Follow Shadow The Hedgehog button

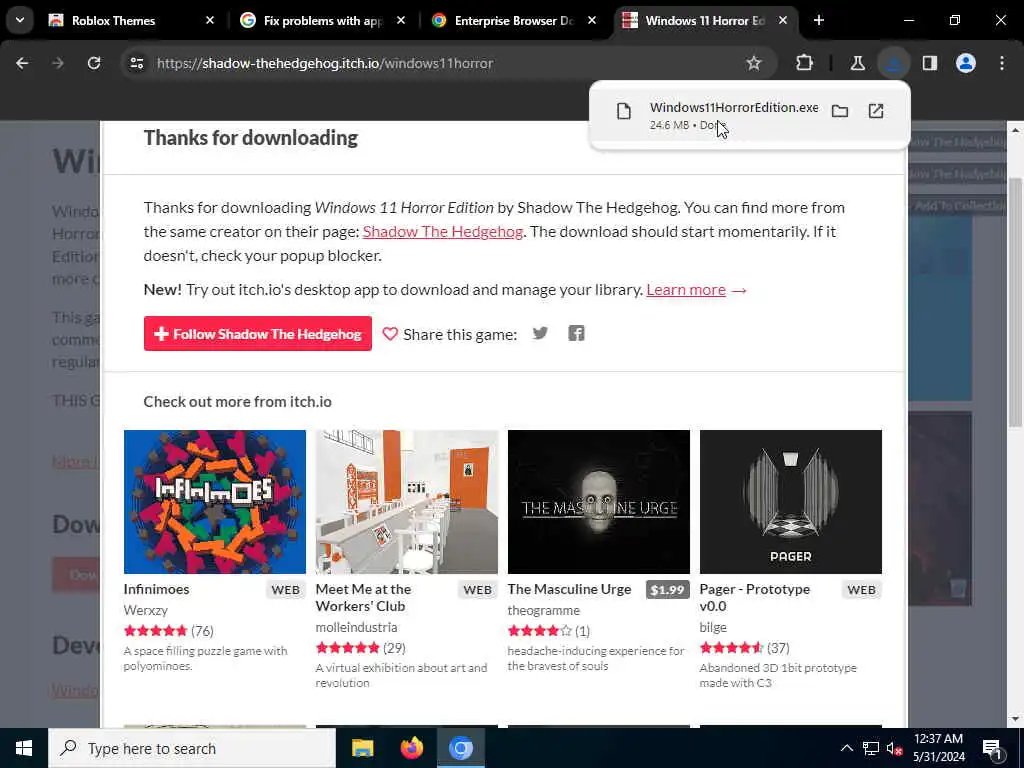tap(257, 334)
